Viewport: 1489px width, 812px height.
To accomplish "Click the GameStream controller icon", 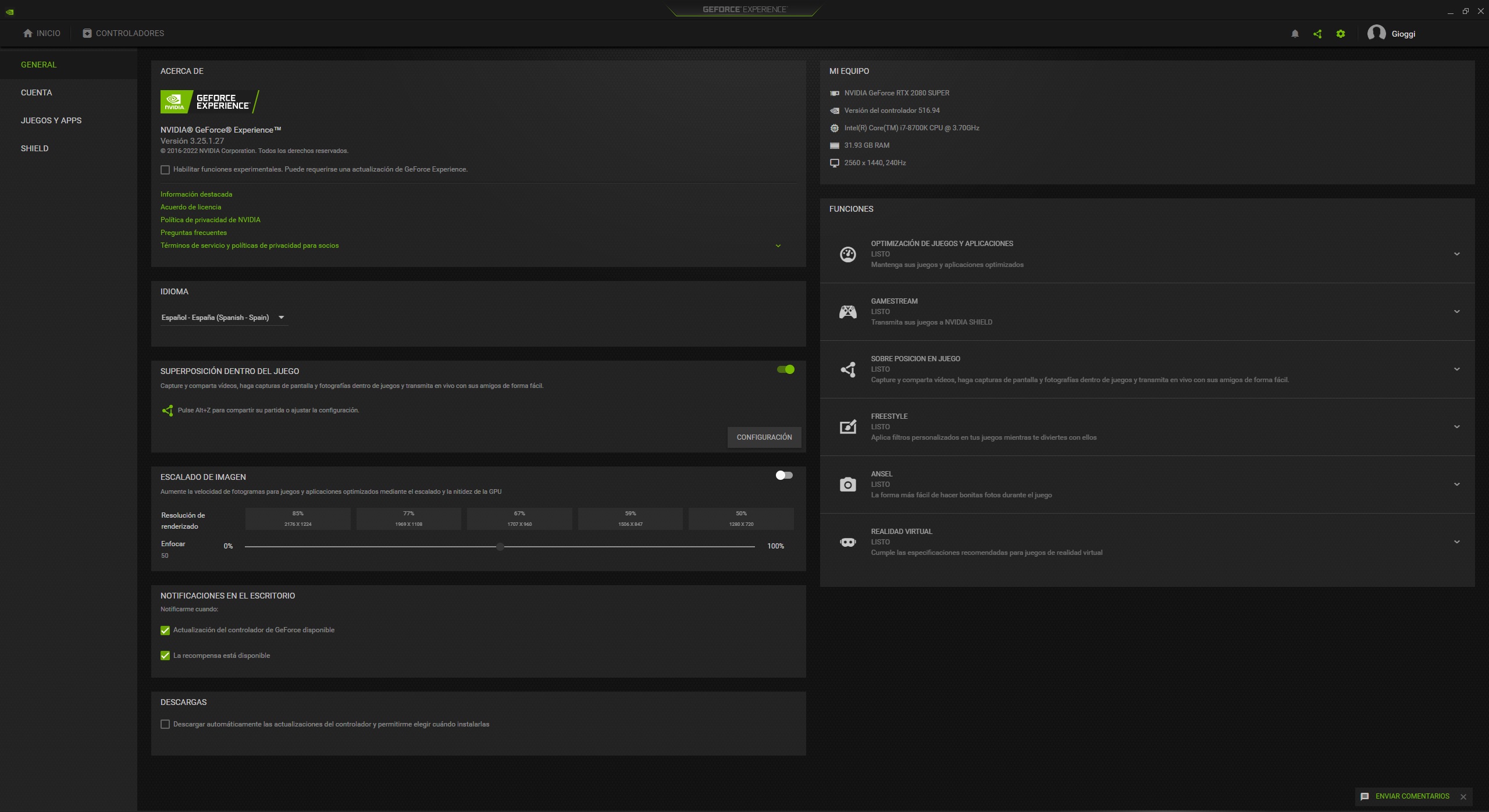I will point(848,312).
